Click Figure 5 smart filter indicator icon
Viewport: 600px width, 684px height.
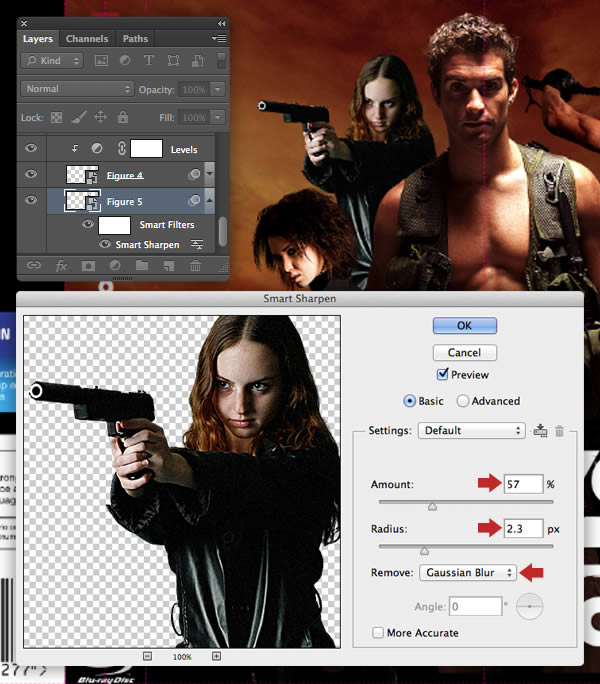pos(194,200)
